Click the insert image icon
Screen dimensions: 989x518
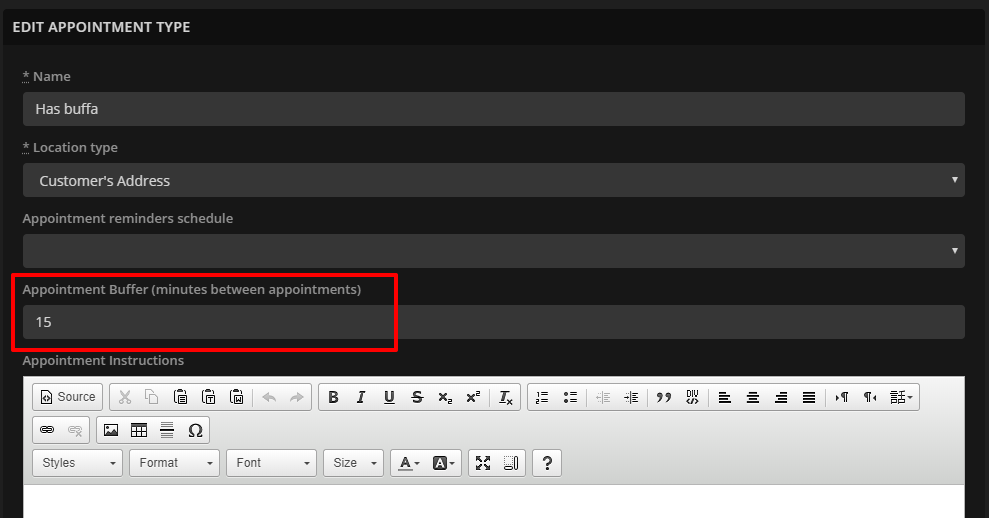click(111, 430)
